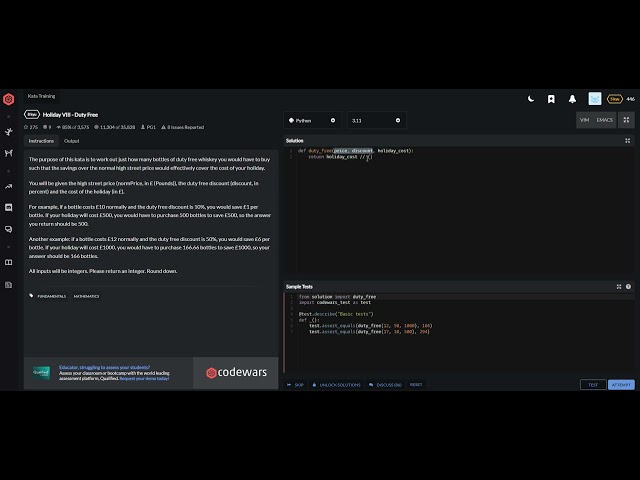Click the 446 honor score
The image size is (640, 480).
coord(630,99)
